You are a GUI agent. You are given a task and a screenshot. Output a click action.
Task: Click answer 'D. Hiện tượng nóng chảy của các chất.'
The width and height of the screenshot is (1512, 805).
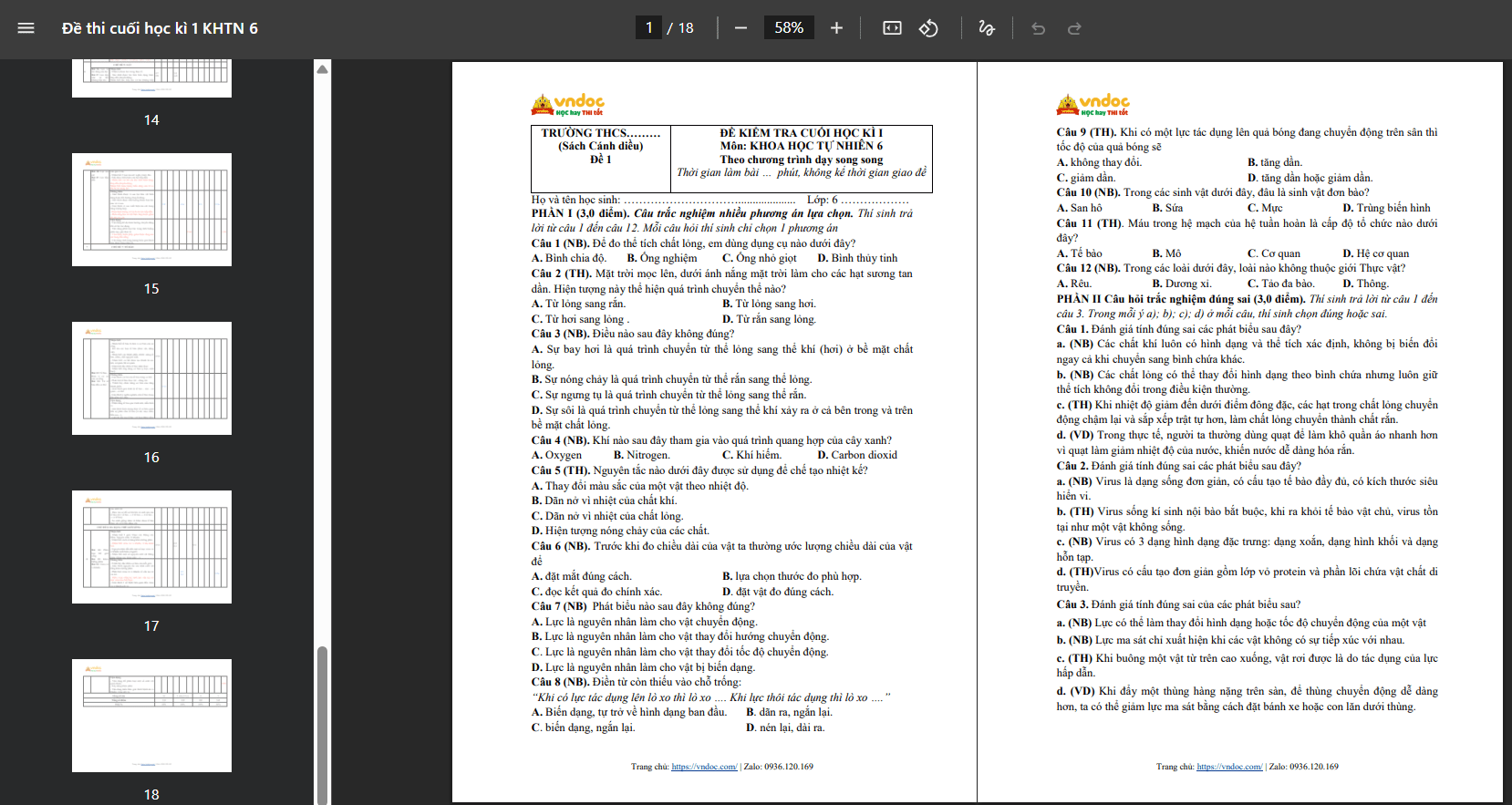pos(621,531)
